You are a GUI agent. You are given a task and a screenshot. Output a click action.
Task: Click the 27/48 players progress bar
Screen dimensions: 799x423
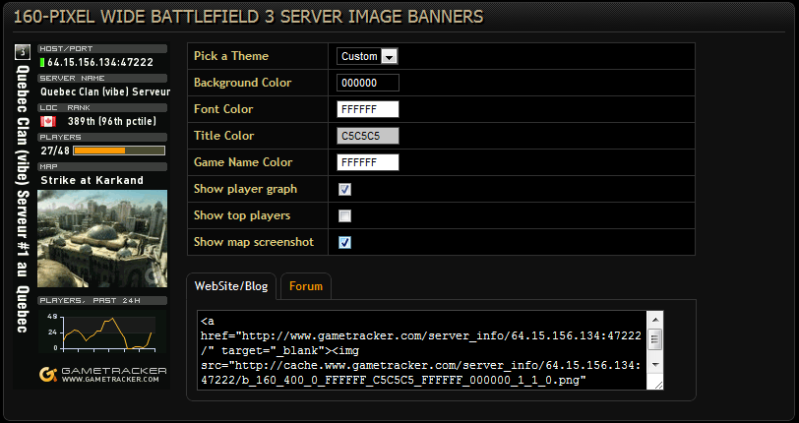tap(119, 151)
